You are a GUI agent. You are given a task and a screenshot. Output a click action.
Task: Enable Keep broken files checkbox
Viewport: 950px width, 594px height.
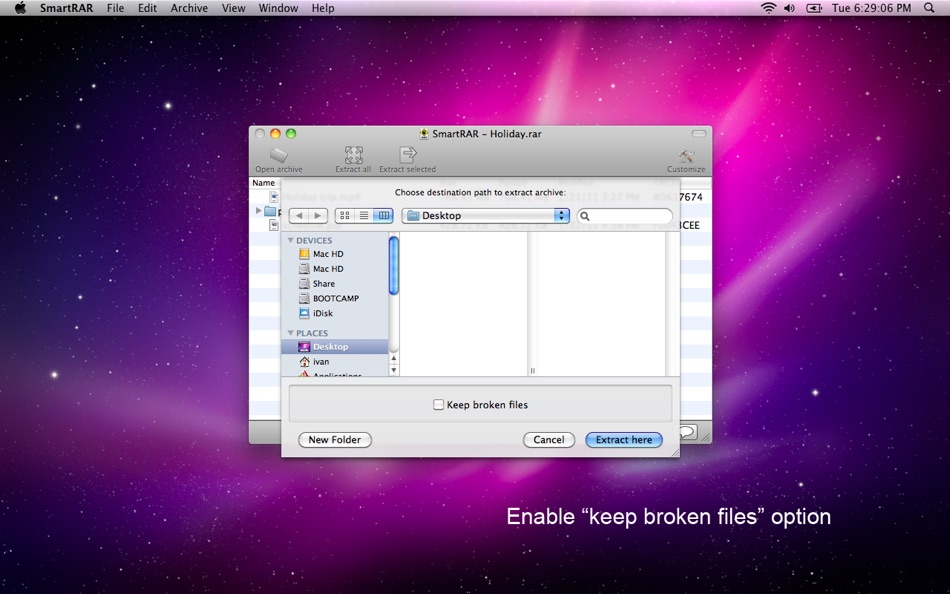click(439, 405)
